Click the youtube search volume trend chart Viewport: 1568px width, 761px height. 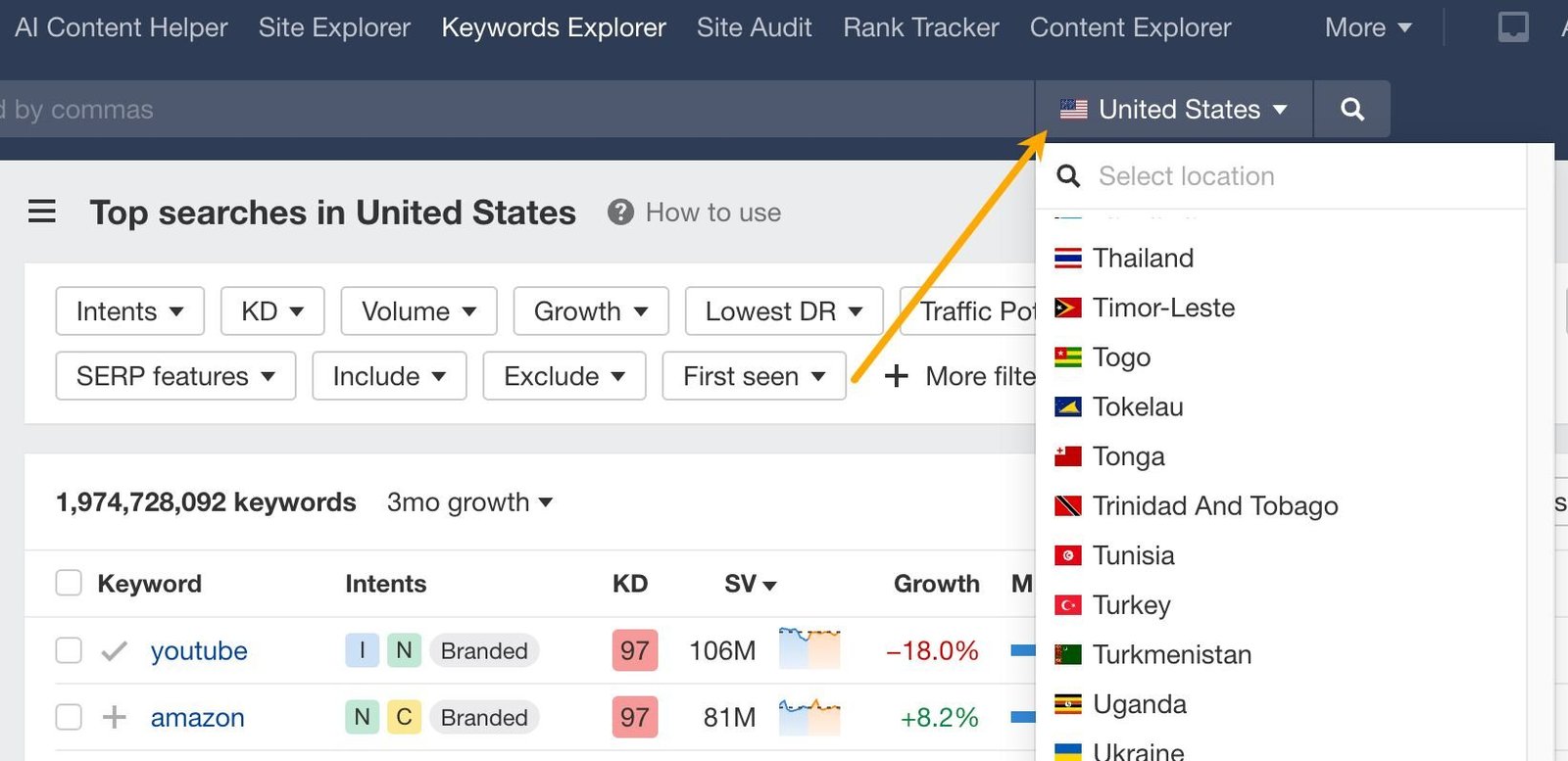coord(809,649)
